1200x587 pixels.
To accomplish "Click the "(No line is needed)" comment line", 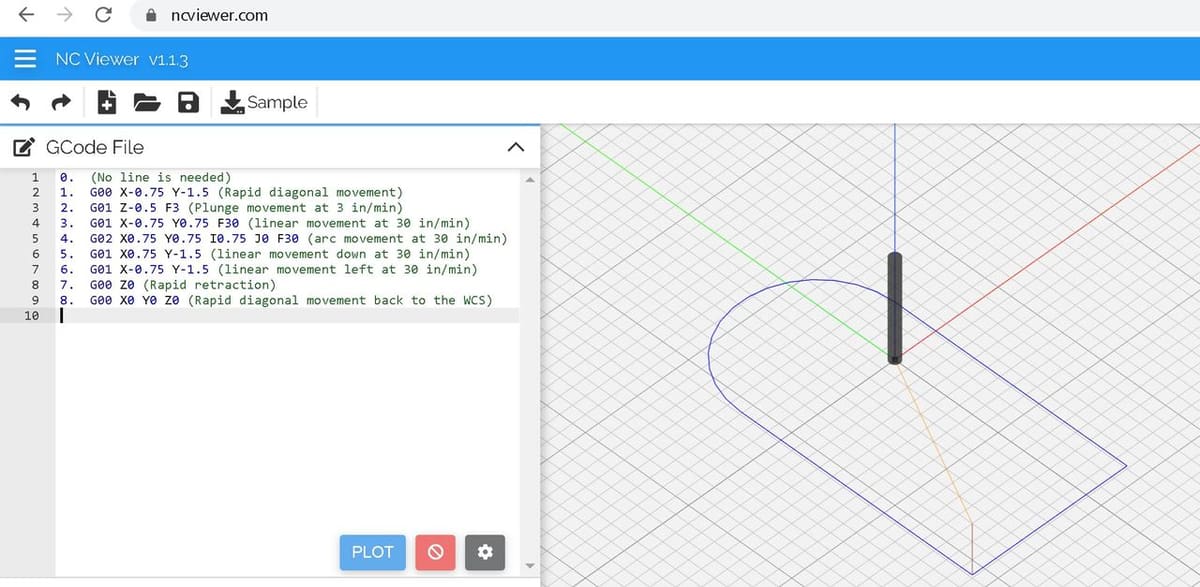I will click(161, 177).
